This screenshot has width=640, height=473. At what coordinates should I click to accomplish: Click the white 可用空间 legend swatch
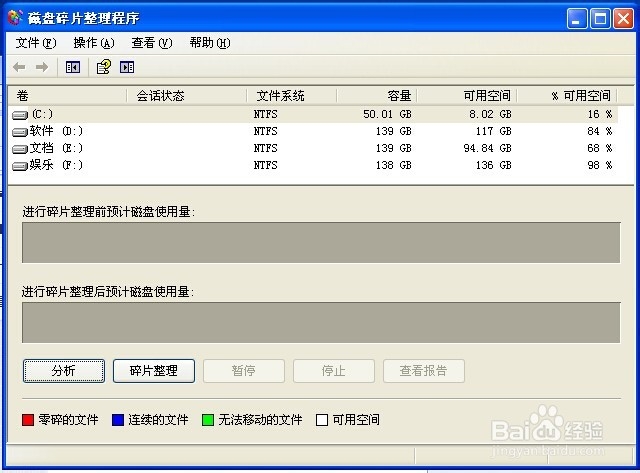point(322,420)
